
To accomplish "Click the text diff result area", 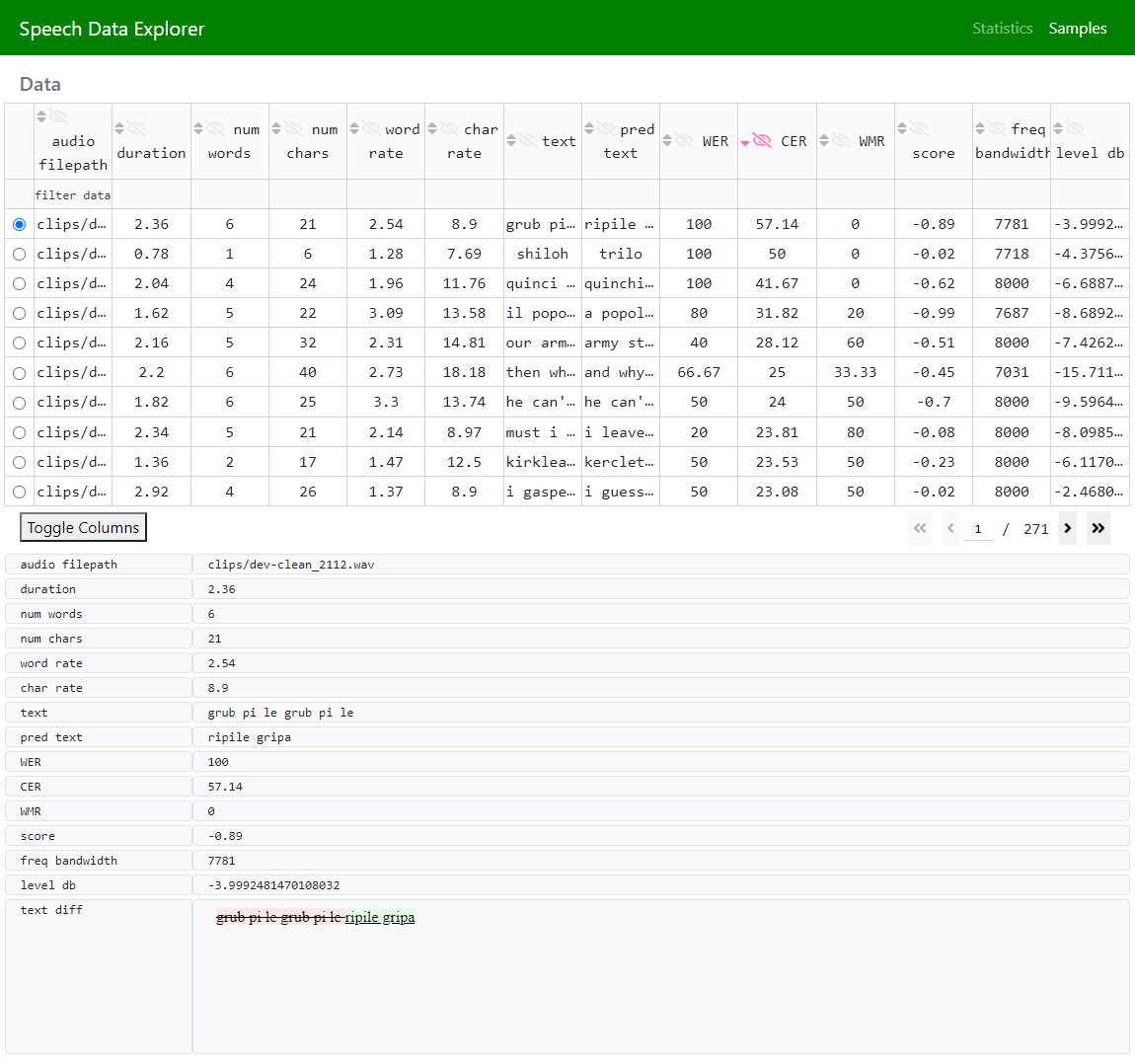I will 660,975.
